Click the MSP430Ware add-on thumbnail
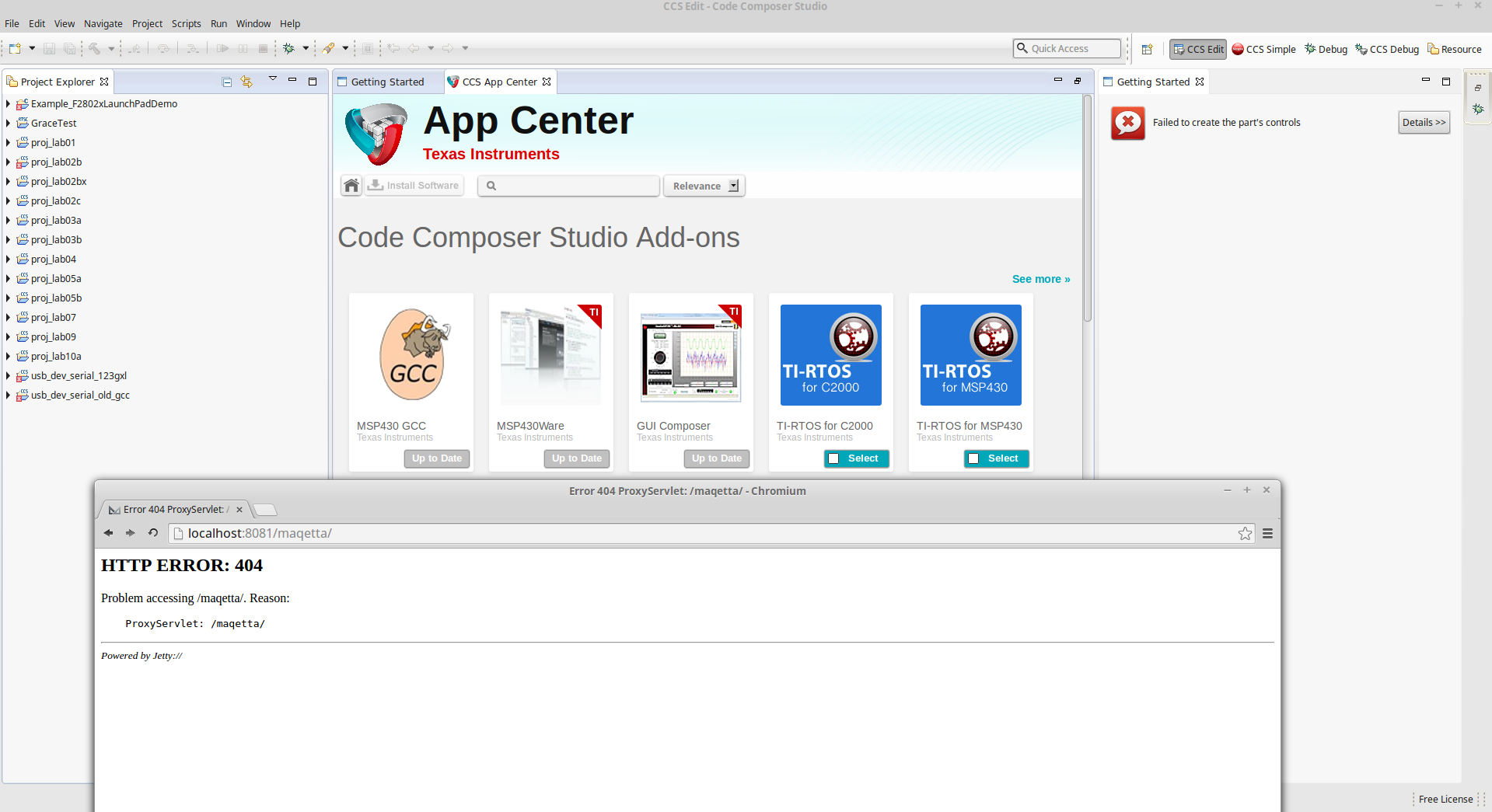This screenshot has width=1492, height=812. point(551,355)
